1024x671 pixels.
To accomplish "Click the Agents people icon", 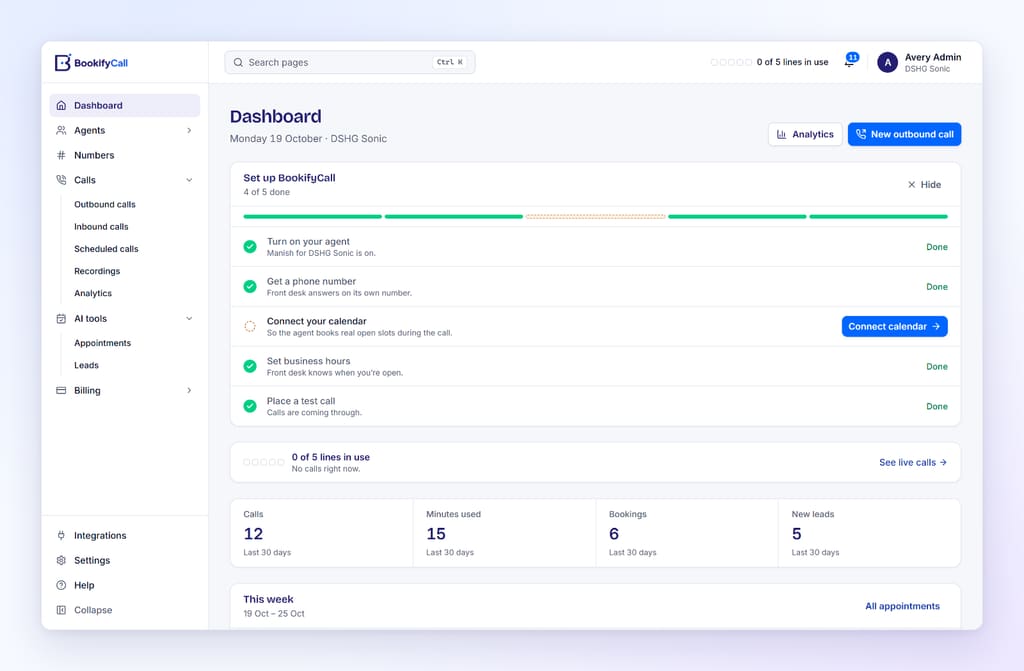I will 61,130.
